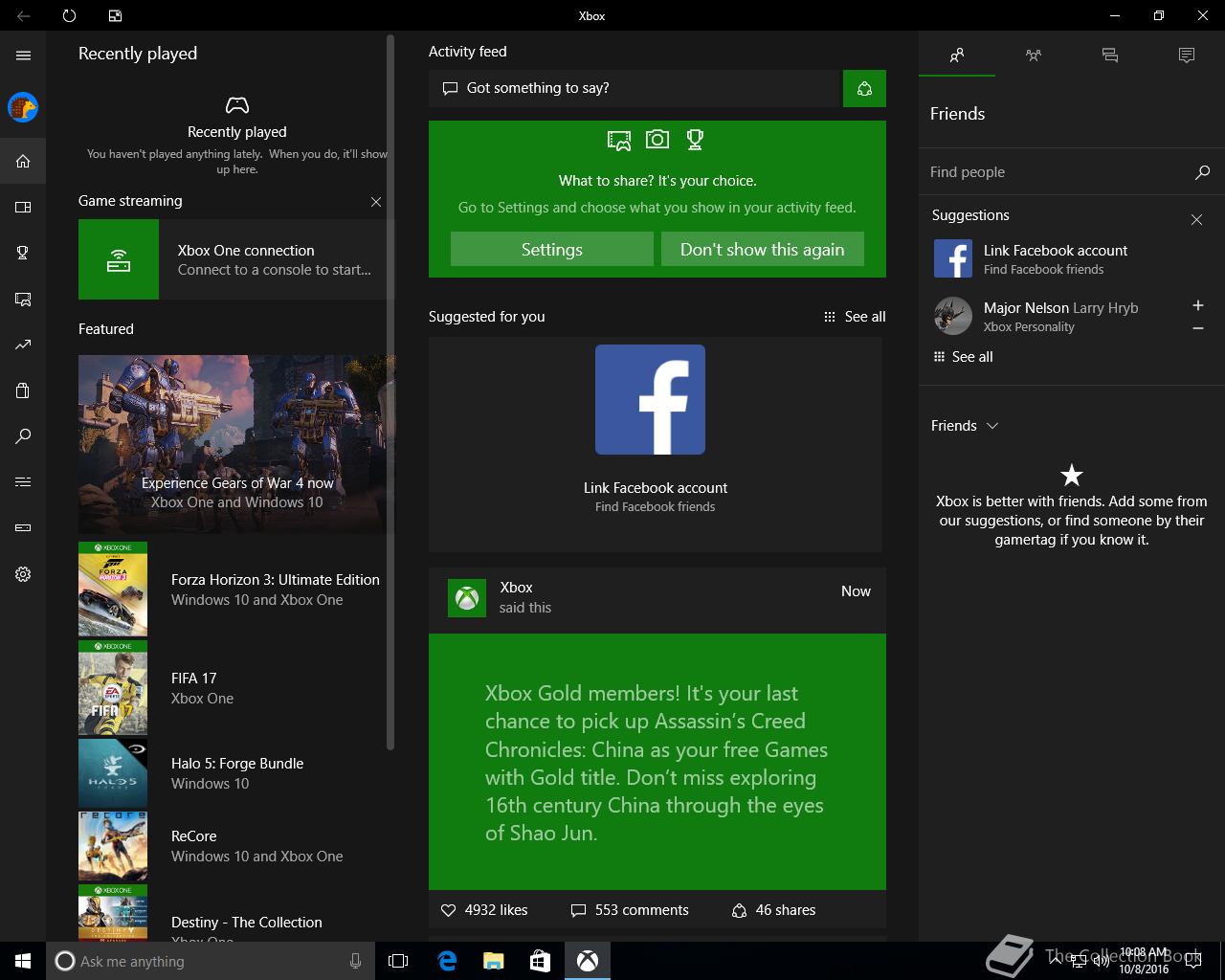Open the Windows Start menu
Image resolution: width=1225 pixels, height=980 pixels.
(23, 961)
